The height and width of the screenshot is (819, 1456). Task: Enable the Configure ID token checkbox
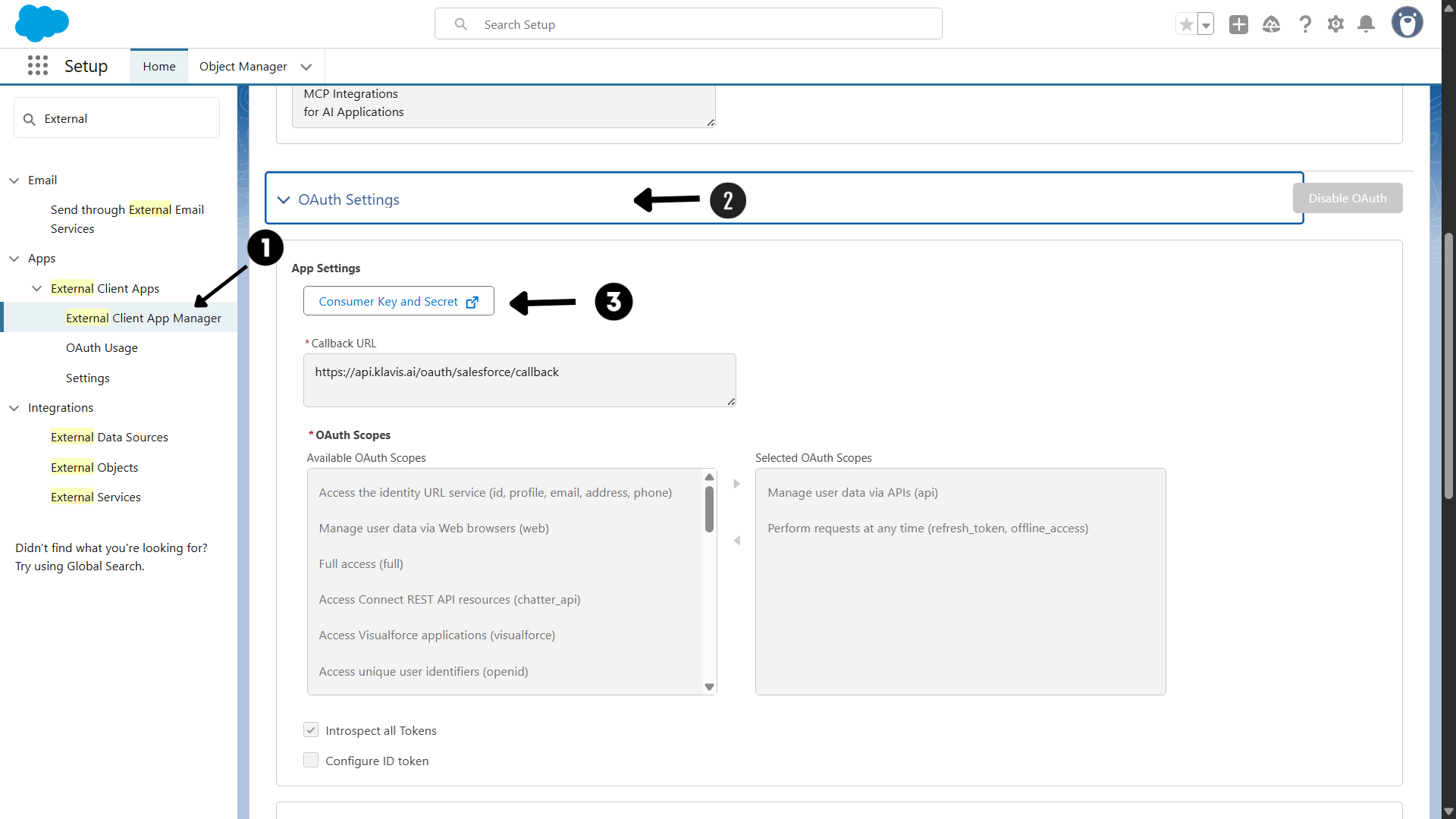click(311, 760)
